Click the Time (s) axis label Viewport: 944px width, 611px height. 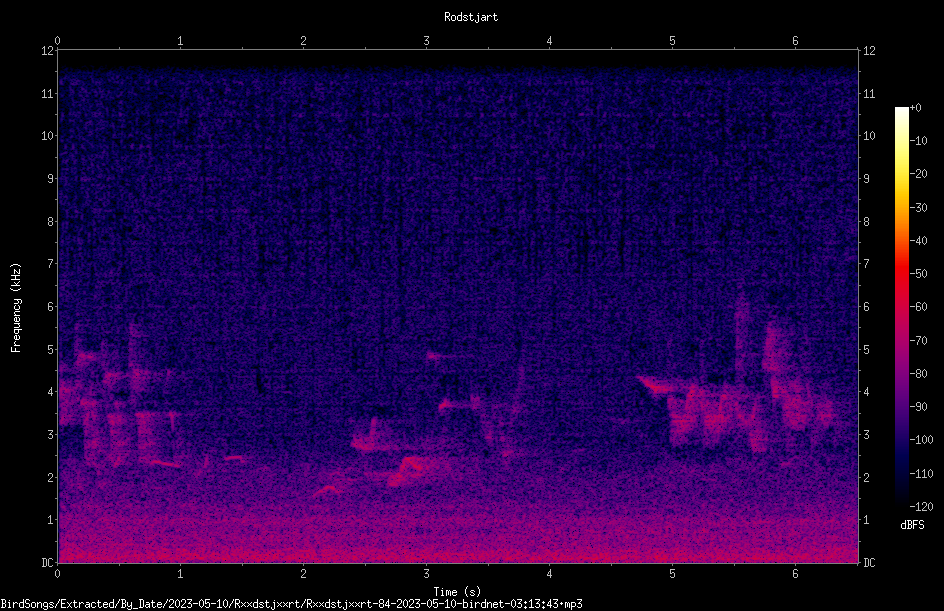coord(457,592)
